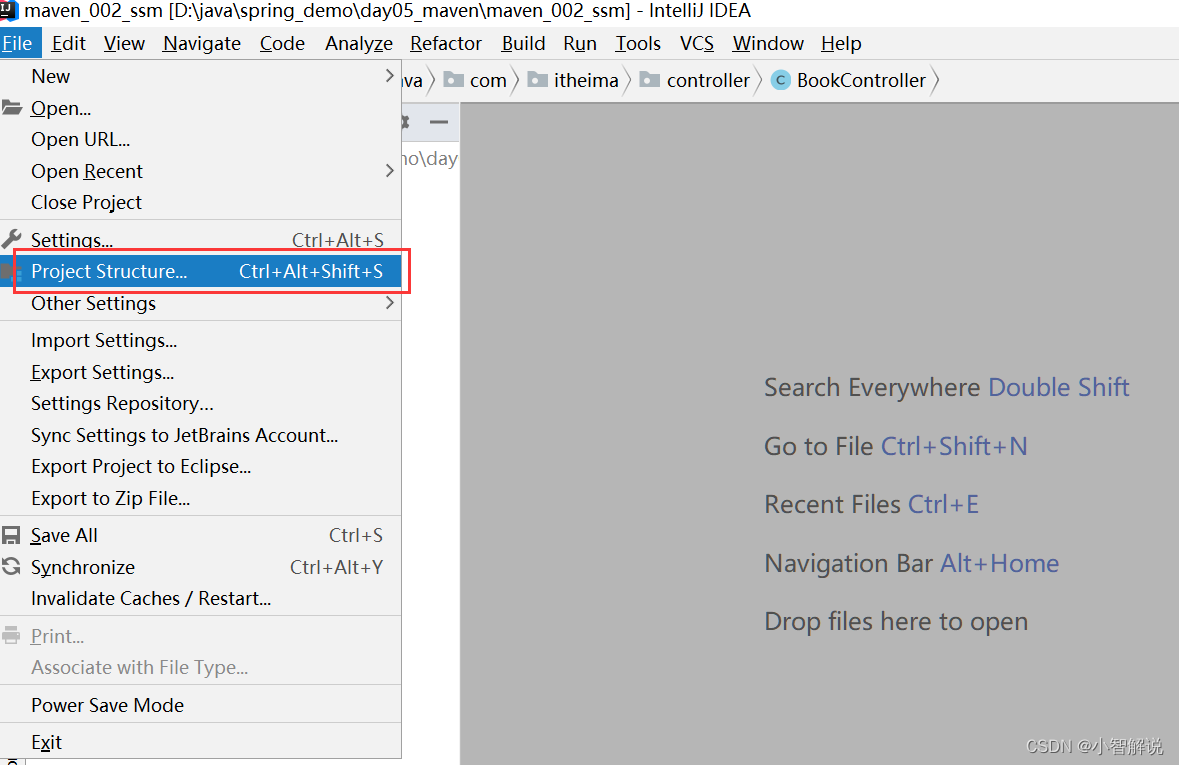Screen dimensions: 1179x765
Task: Click the IntelliJ IDEA app icon in title bar
Action: pos(9,10)
